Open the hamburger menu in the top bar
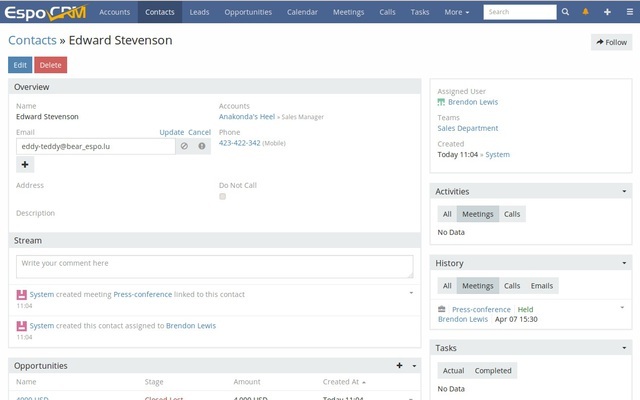 click(x=628, y=12)
